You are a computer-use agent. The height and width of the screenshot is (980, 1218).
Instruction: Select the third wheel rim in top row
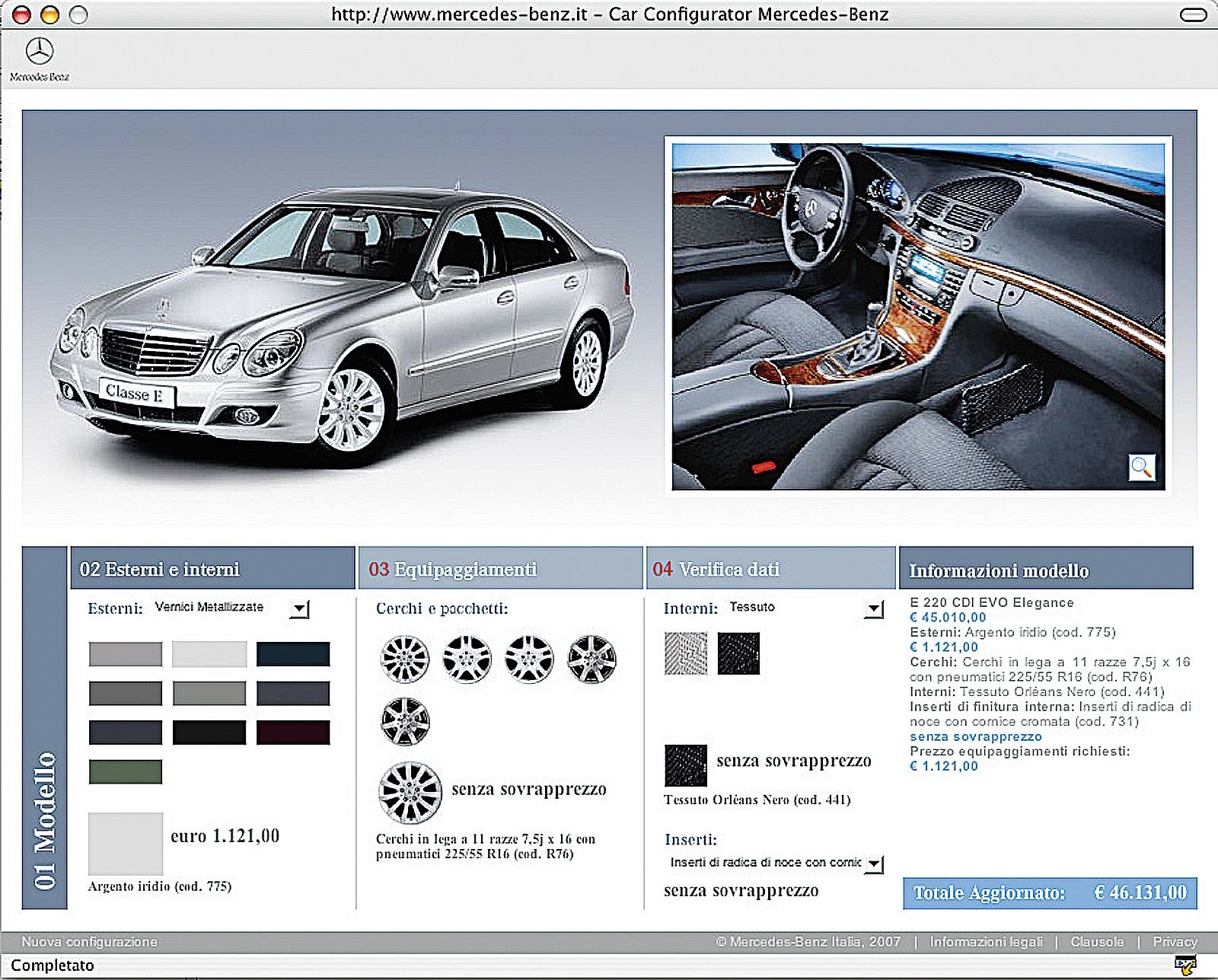(529, 659)
